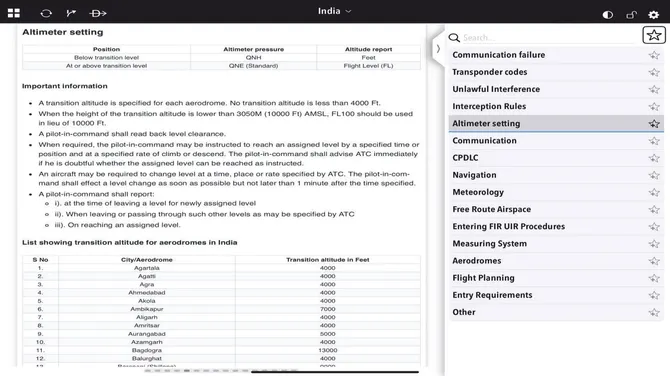Star the Flight Planning entry

(x=654, y=278)
